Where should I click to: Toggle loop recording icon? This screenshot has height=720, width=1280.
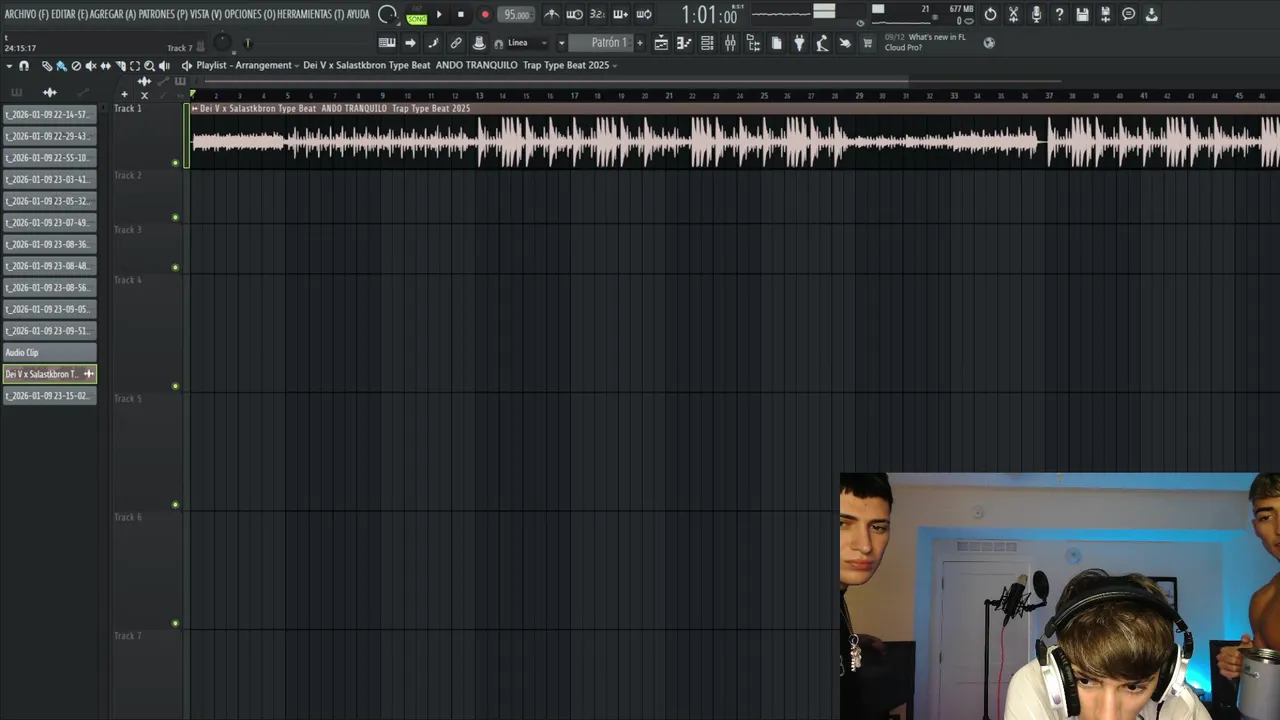click(x=644, y=14)
